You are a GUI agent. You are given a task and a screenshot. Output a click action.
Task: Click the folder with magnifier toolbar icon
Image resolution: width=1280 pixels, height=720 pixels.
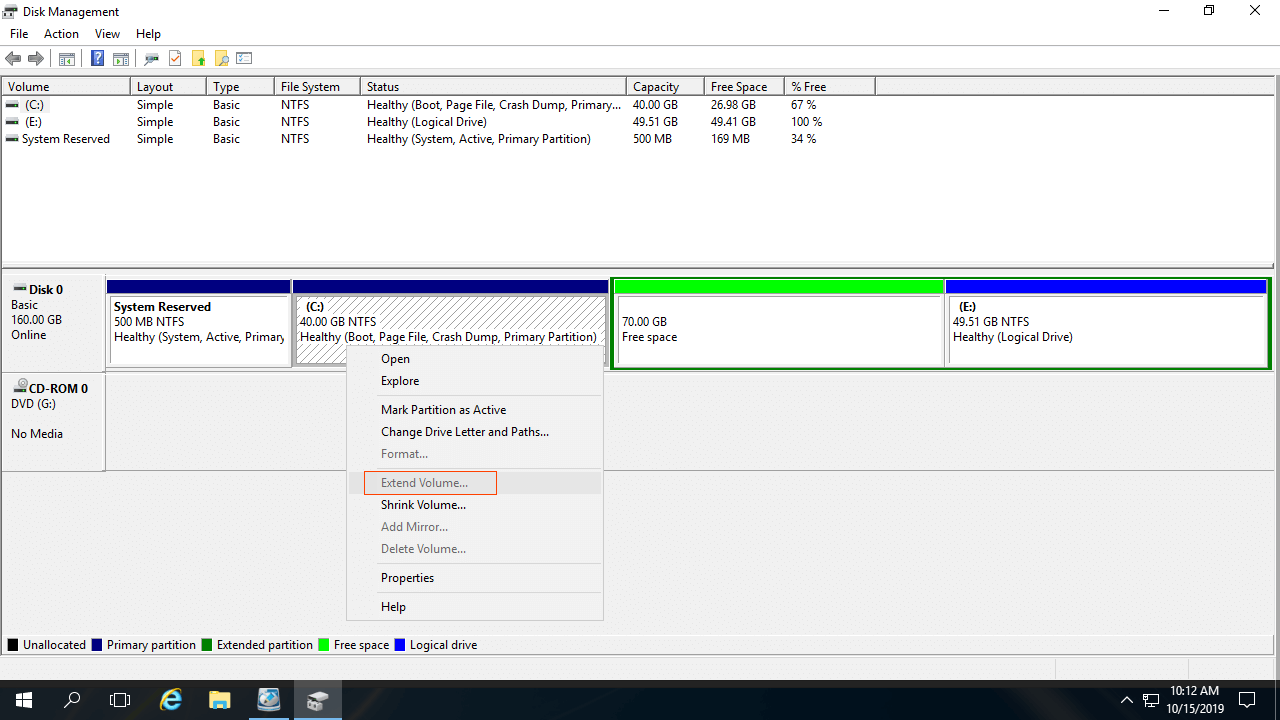tap(222, 59)
